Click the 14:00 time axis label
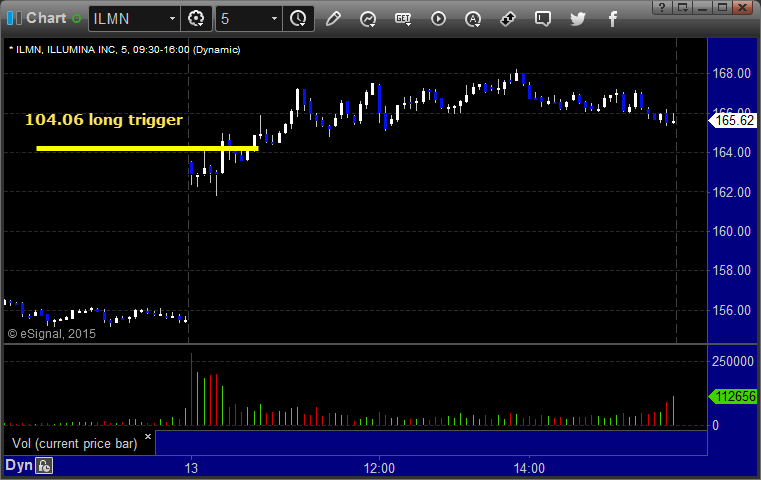The image size is (761, 480). pyautogui.click(x=529, y=468)
